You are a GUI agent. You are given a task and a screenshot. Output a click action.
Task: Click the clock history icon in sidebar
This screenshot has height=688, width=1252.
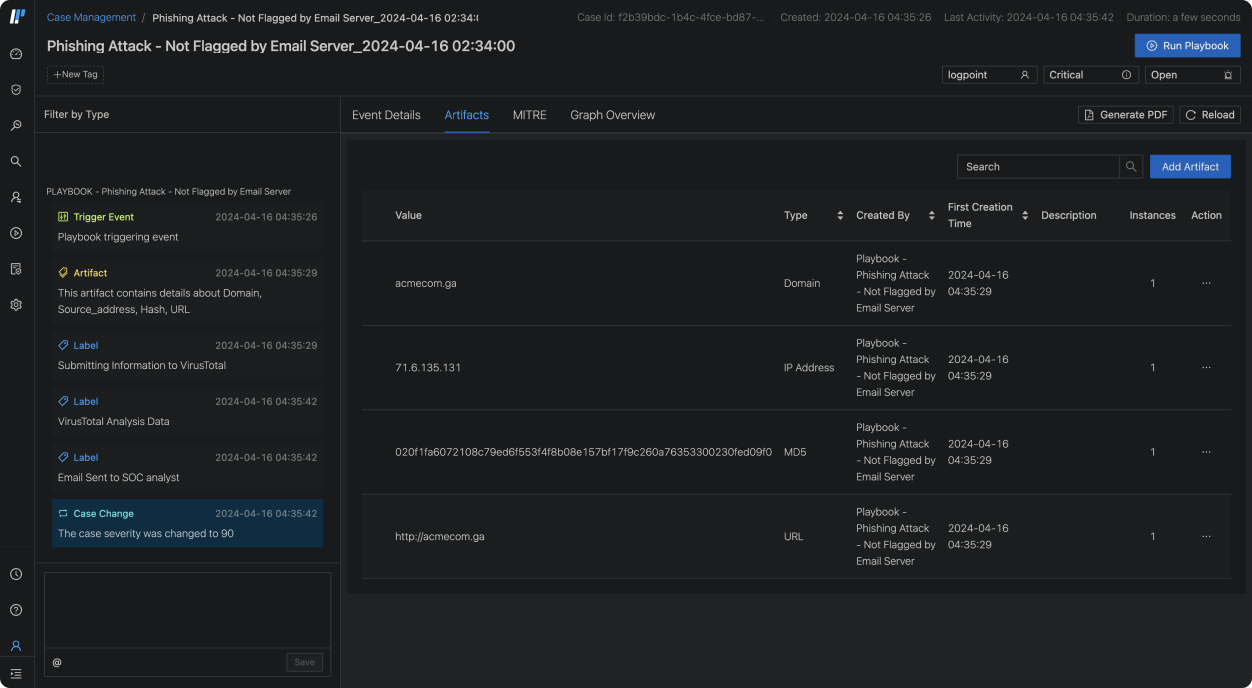point(16,574)
